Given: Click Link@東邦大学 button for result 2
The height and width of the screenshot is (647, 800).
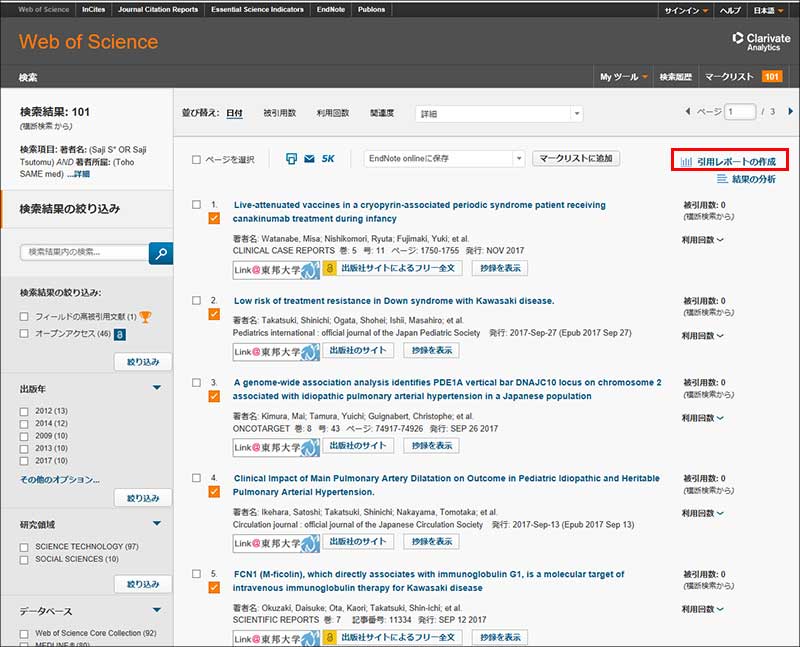Looking at the screenshot, I should click(277, 352).
